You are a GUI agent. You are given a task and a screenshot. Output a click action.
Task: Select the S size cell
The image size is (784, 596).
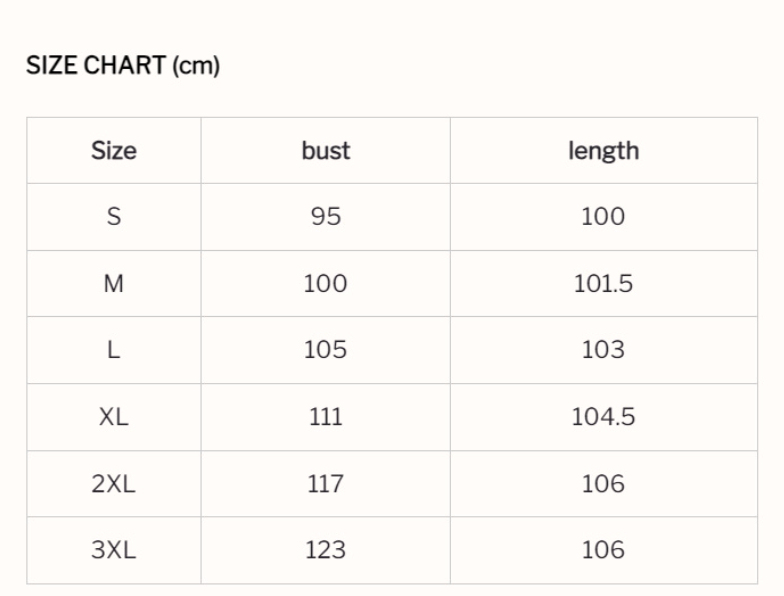tap(114, 217)
